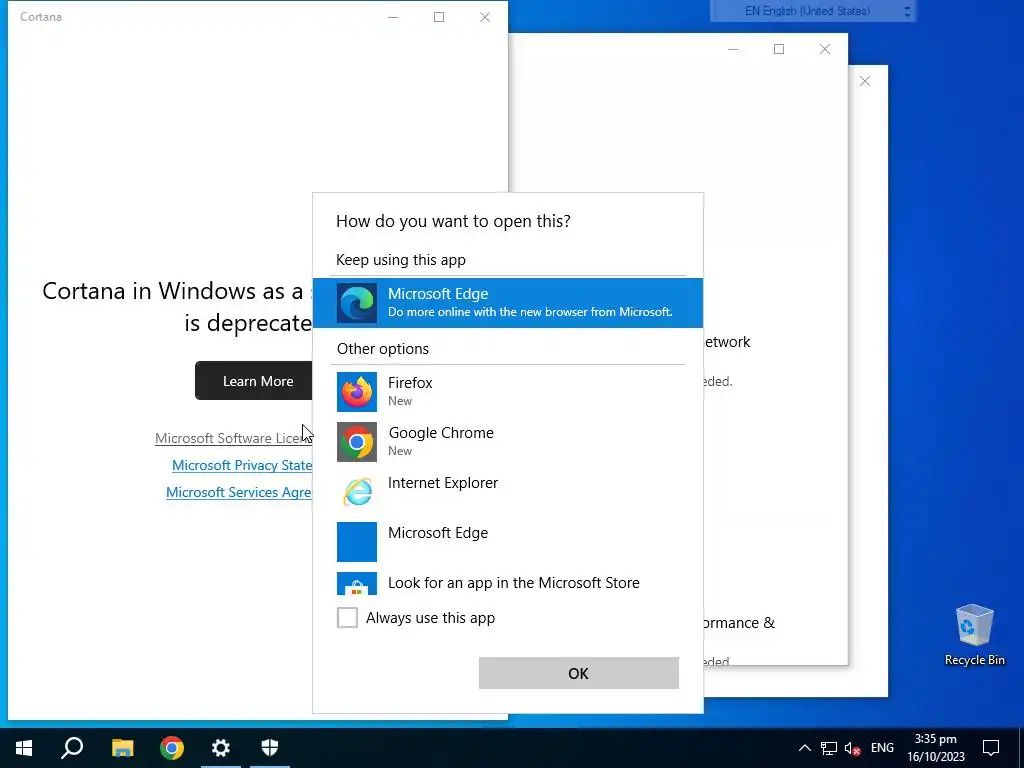Viewport: 1024px width, 768px height.
Task: Open the Windows Start menu
Action: [x=24, y=748]
